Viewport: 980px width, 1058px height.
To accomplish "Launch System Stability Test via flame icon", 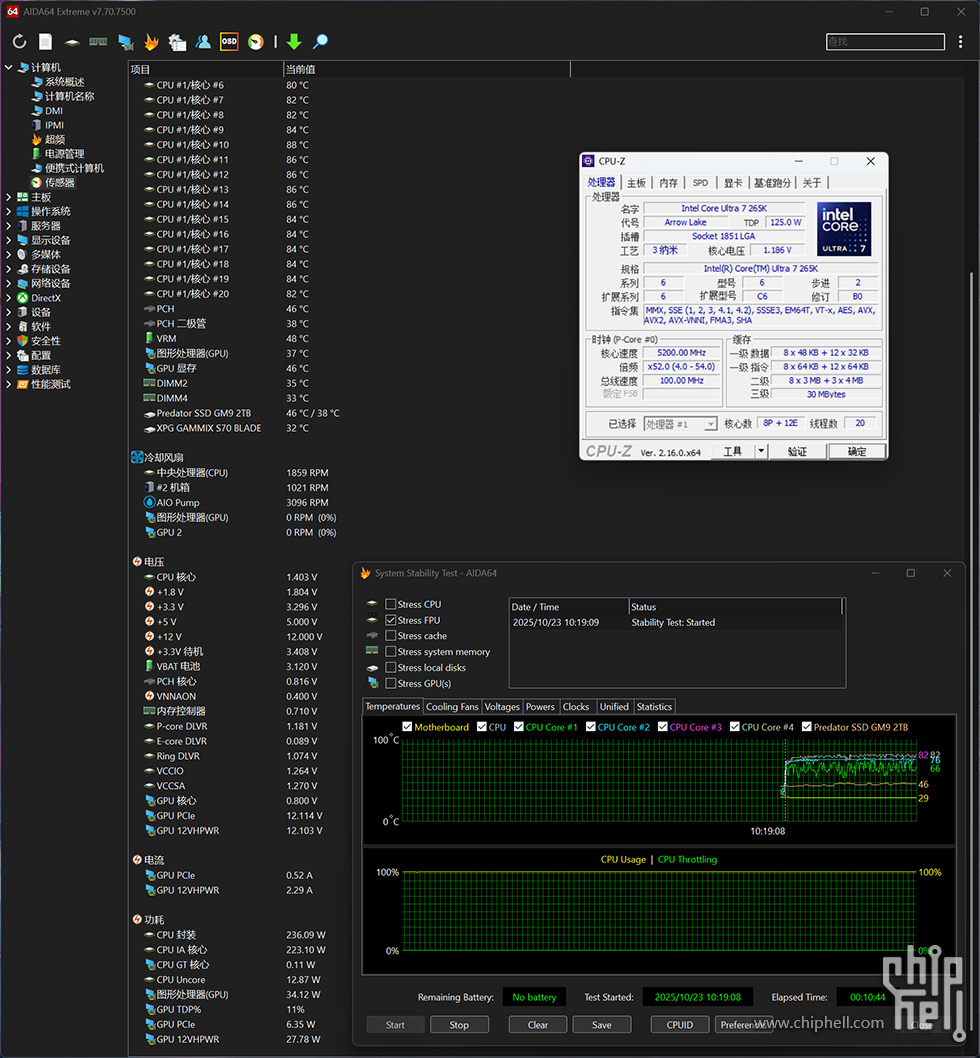I will 151,42.
